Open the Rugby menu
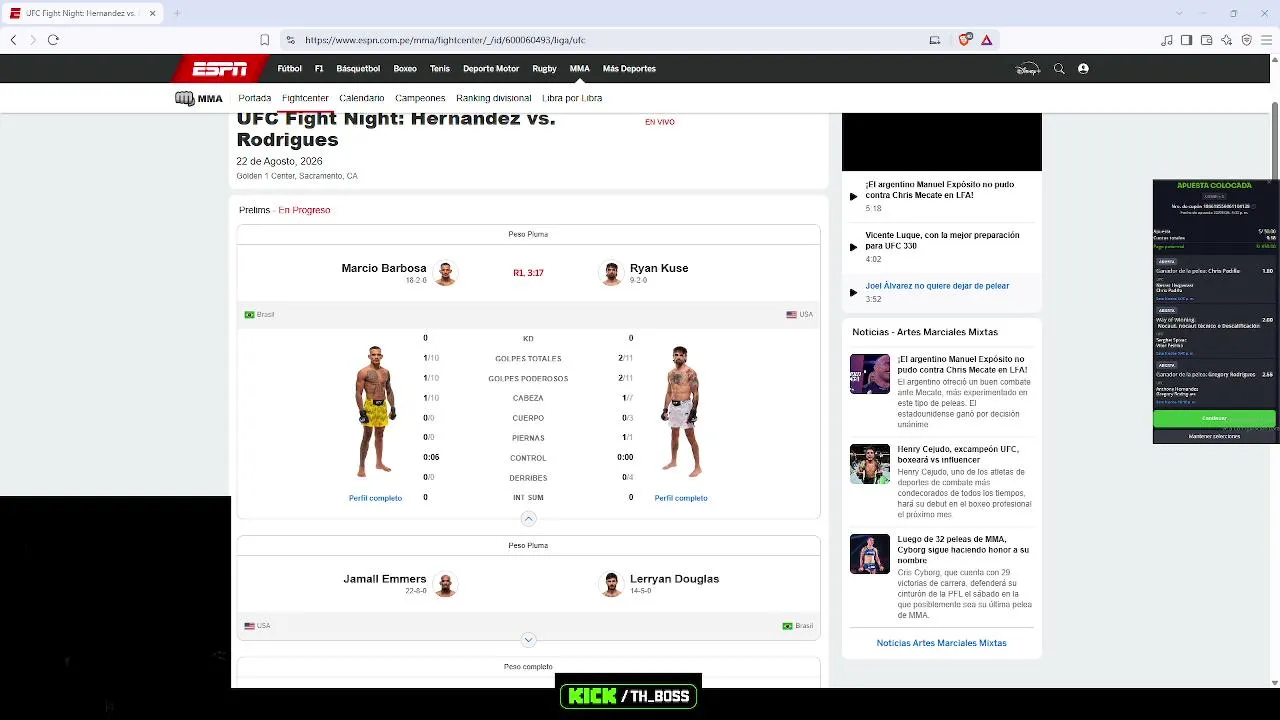Image resolution: width=1280 pixels, height=720 pixels. [544, 69]
